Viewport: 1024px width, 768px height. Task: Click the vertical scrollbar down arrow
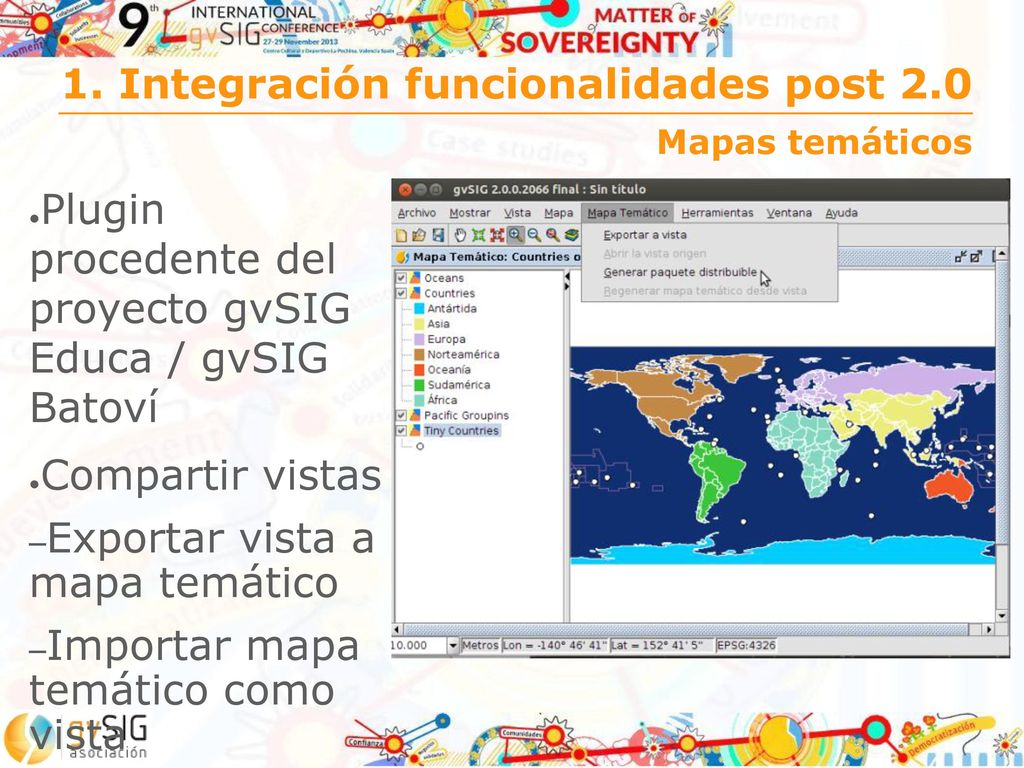coord(1002,616)
